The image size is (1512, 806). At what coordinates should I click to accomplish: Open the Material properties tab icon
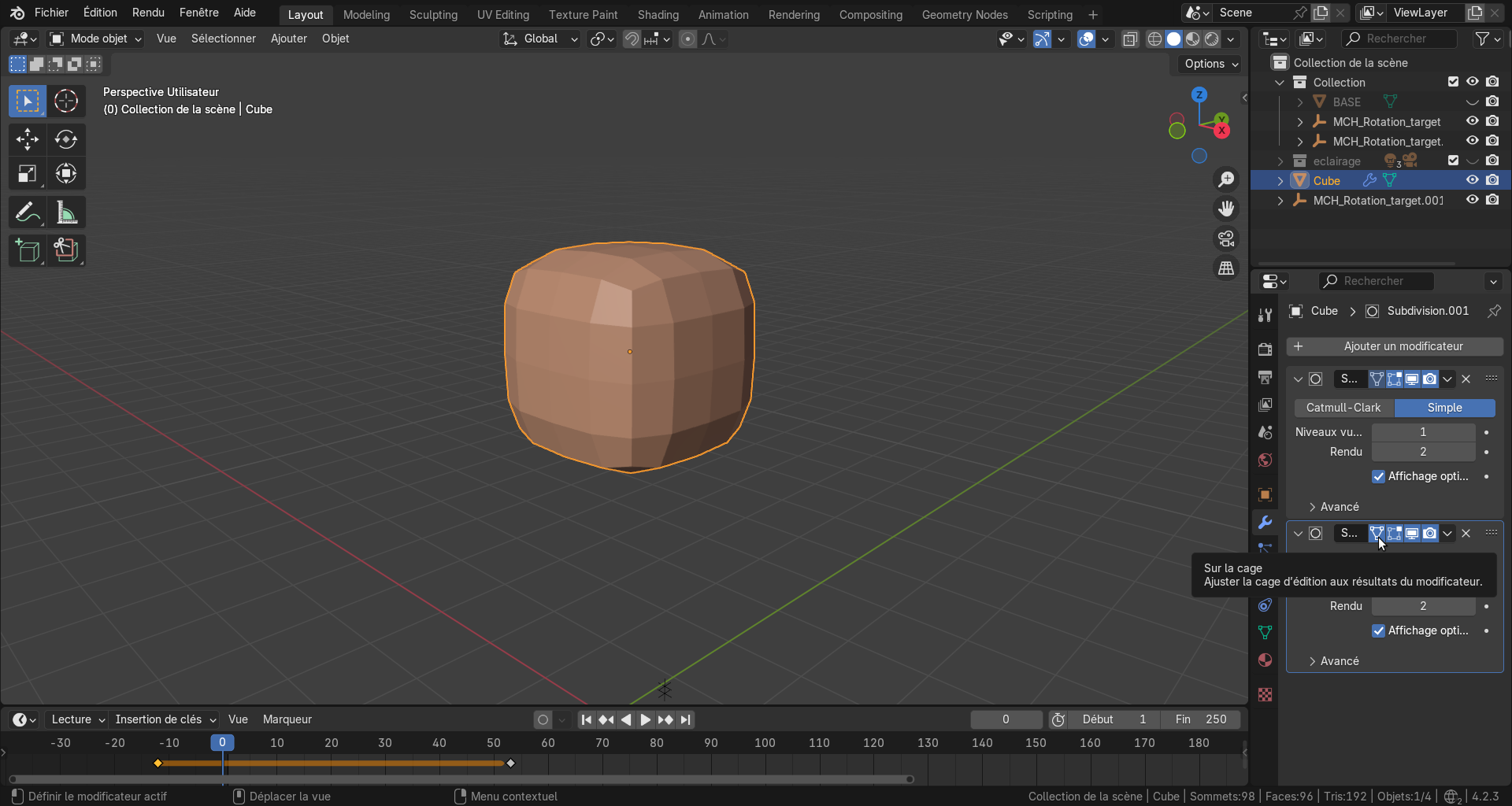1265,660
